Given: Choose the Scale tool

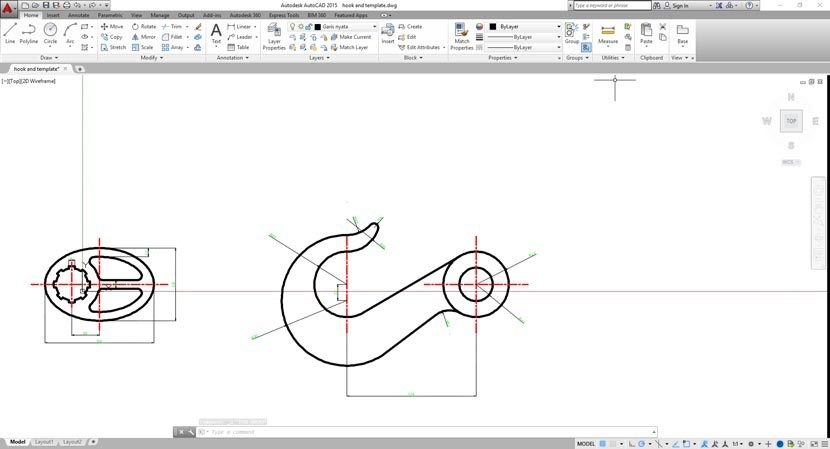Looking at the screenshot, I should coord(143,47).
